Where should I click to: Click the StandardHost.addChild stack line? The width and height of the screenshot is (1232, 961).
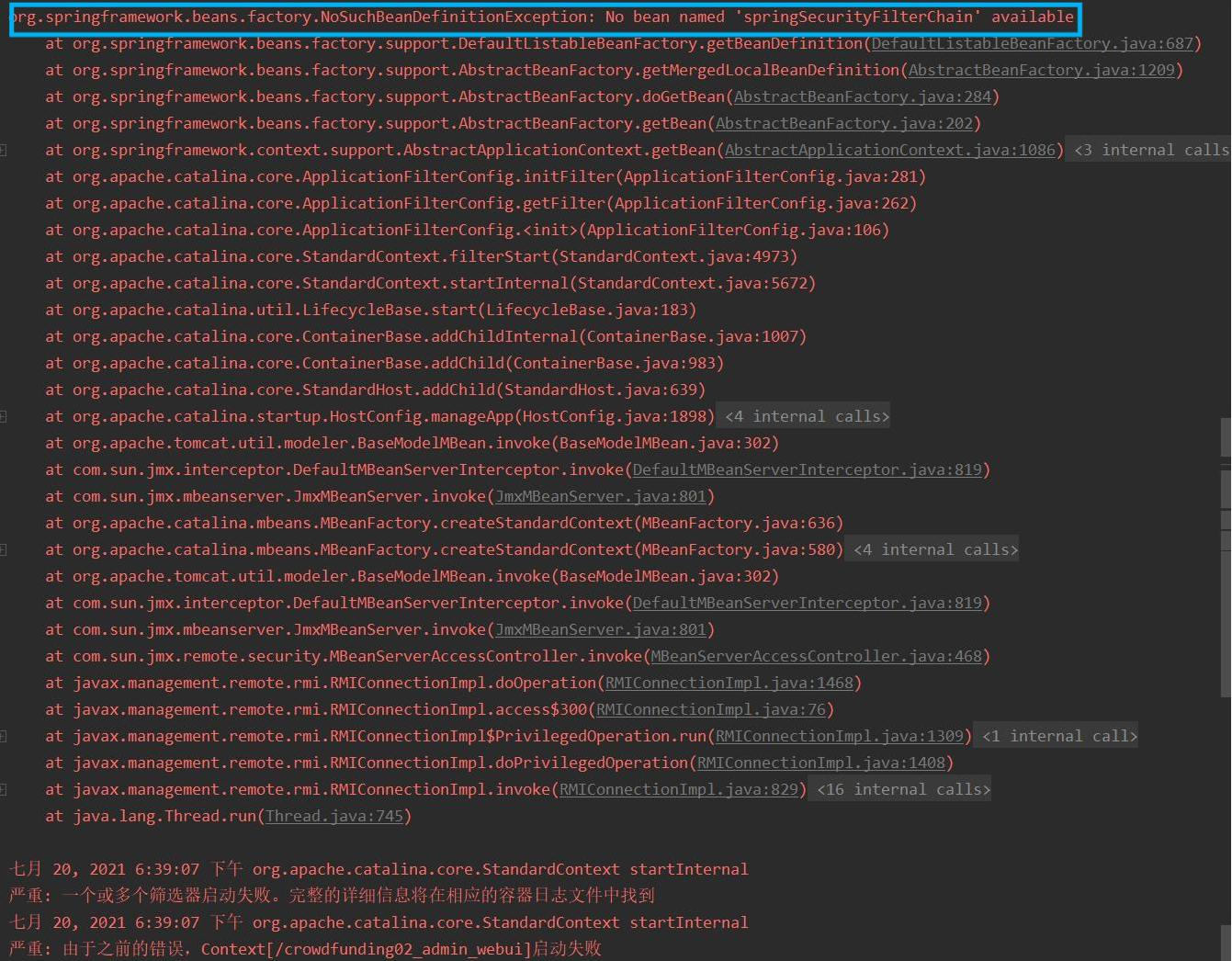[375, 390]
